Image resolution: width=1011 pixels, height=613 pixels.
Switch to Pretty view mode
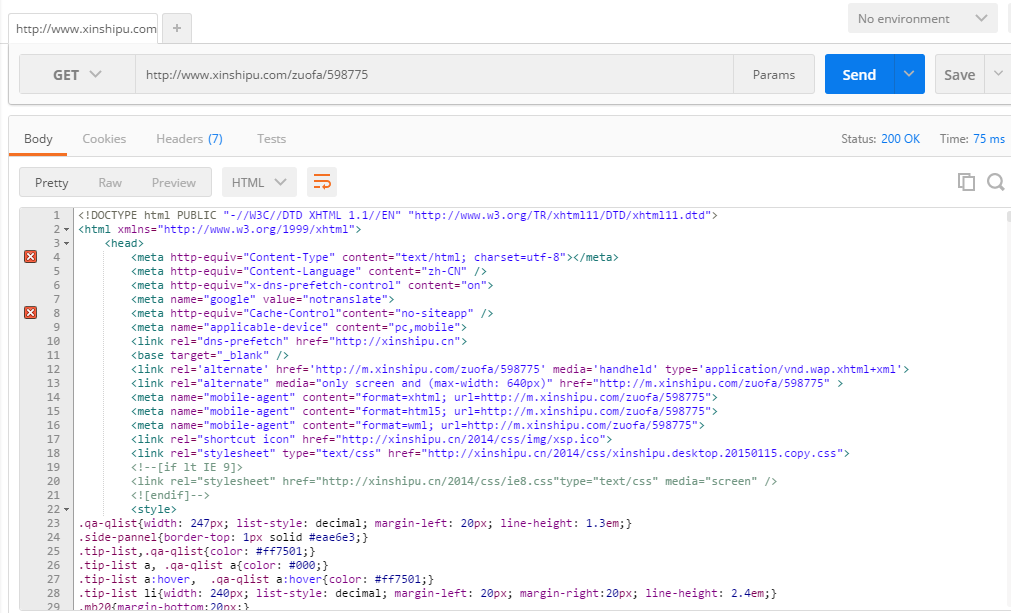(x=52, y=183)
